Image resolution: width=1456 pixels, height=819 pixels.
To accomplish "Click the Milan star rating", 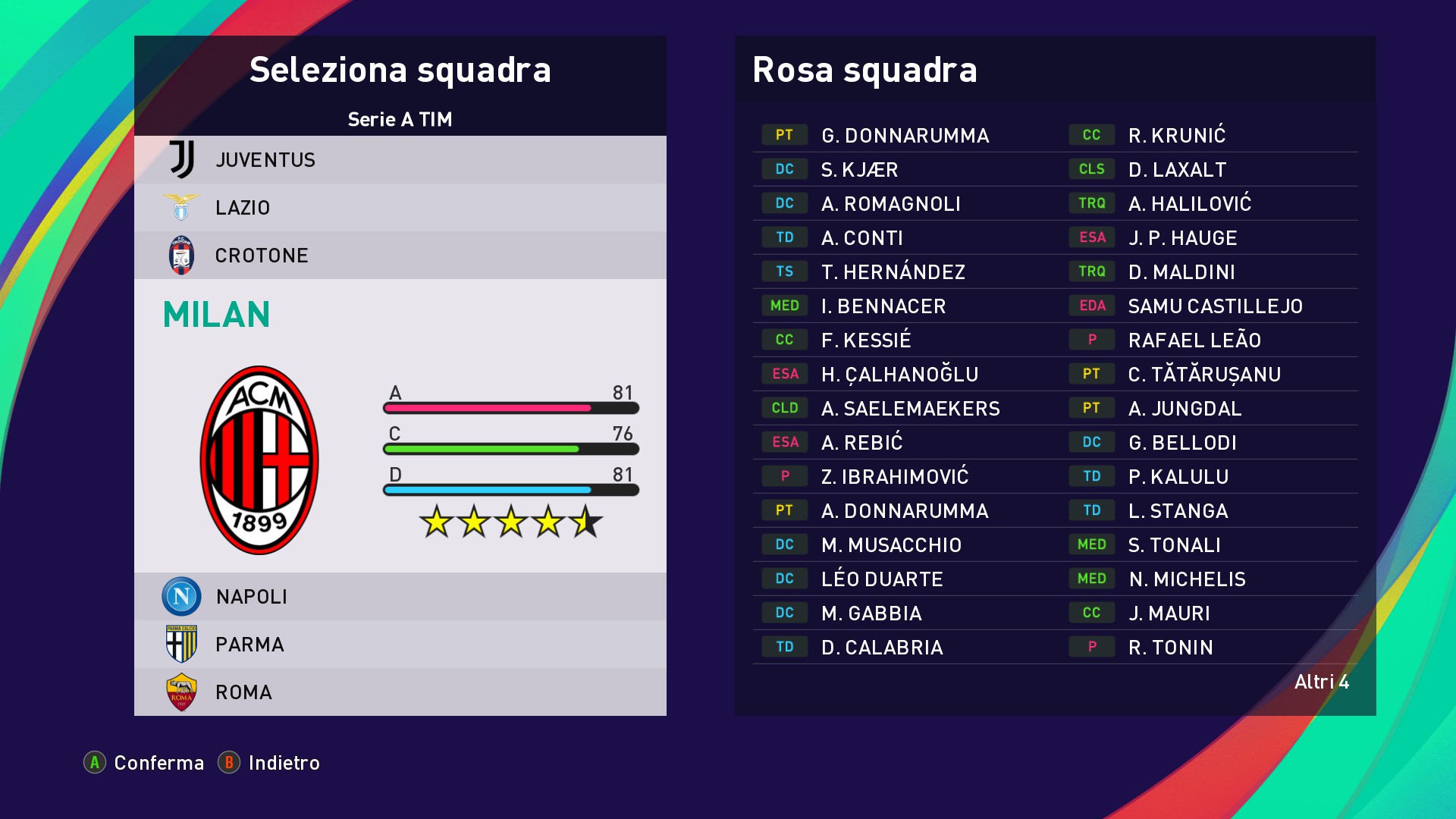I will 510,522.
